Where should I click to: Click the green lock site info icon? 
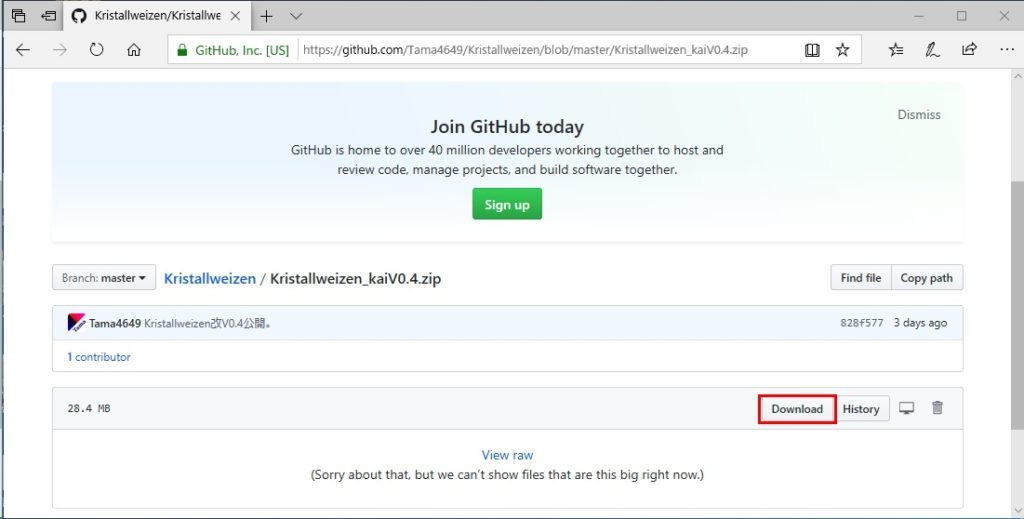[182, 50]
